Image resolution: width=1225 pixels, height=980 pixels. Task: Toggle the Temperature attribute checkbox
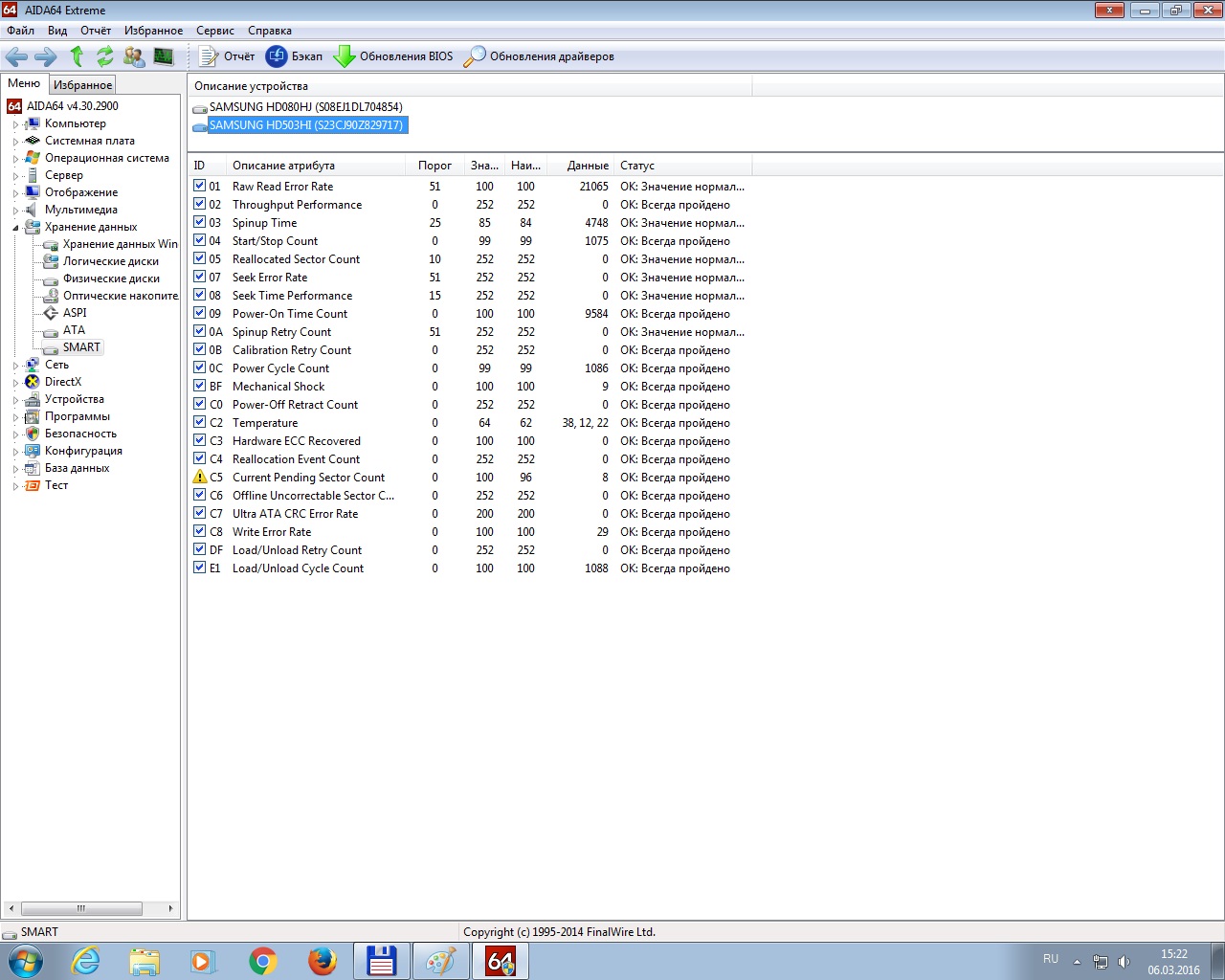click(x=200, y=422)
